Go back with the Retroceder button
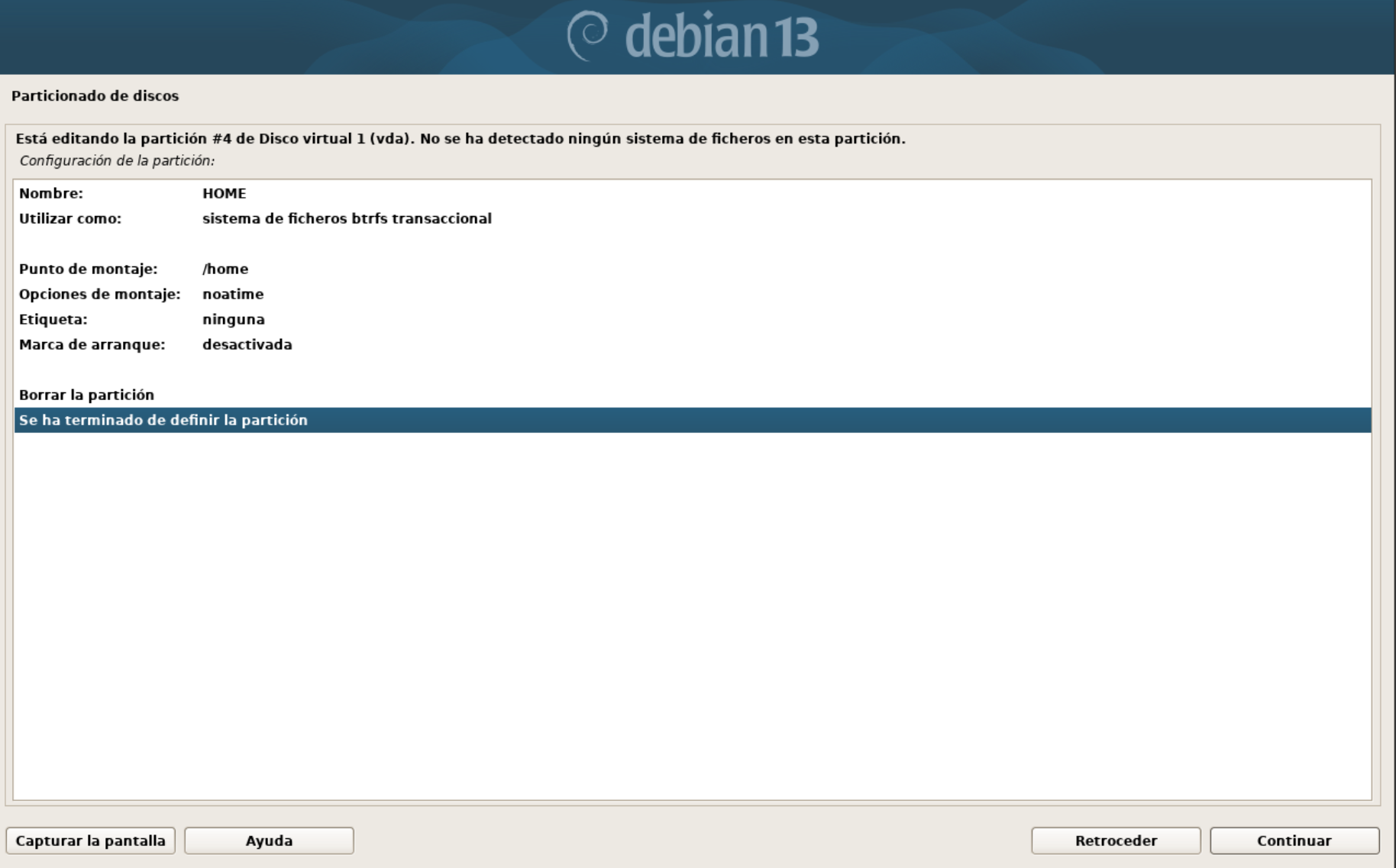The height and width of the screenshot is (868, 1396). (1116, 841)
